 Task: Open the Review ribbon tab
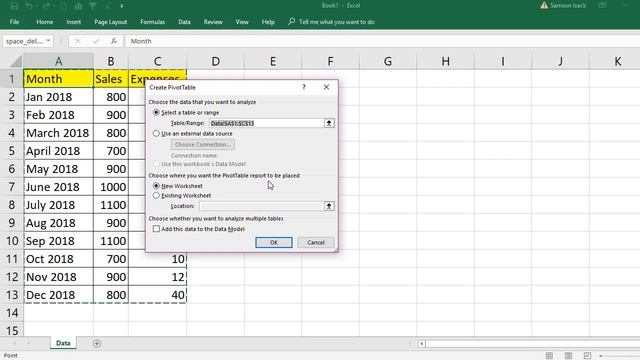tap(213, 22)
